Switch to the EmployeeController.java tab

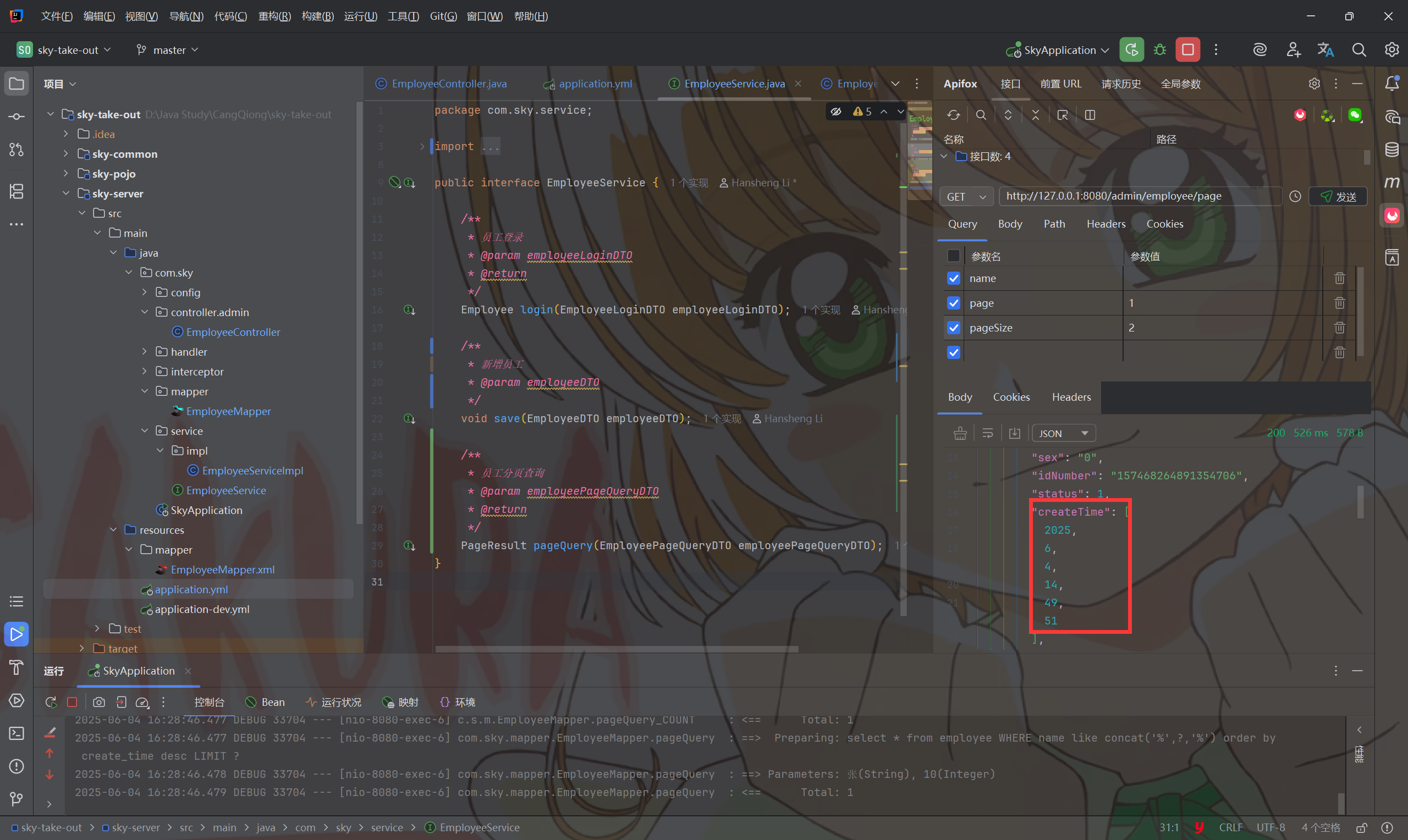(448, 84)
